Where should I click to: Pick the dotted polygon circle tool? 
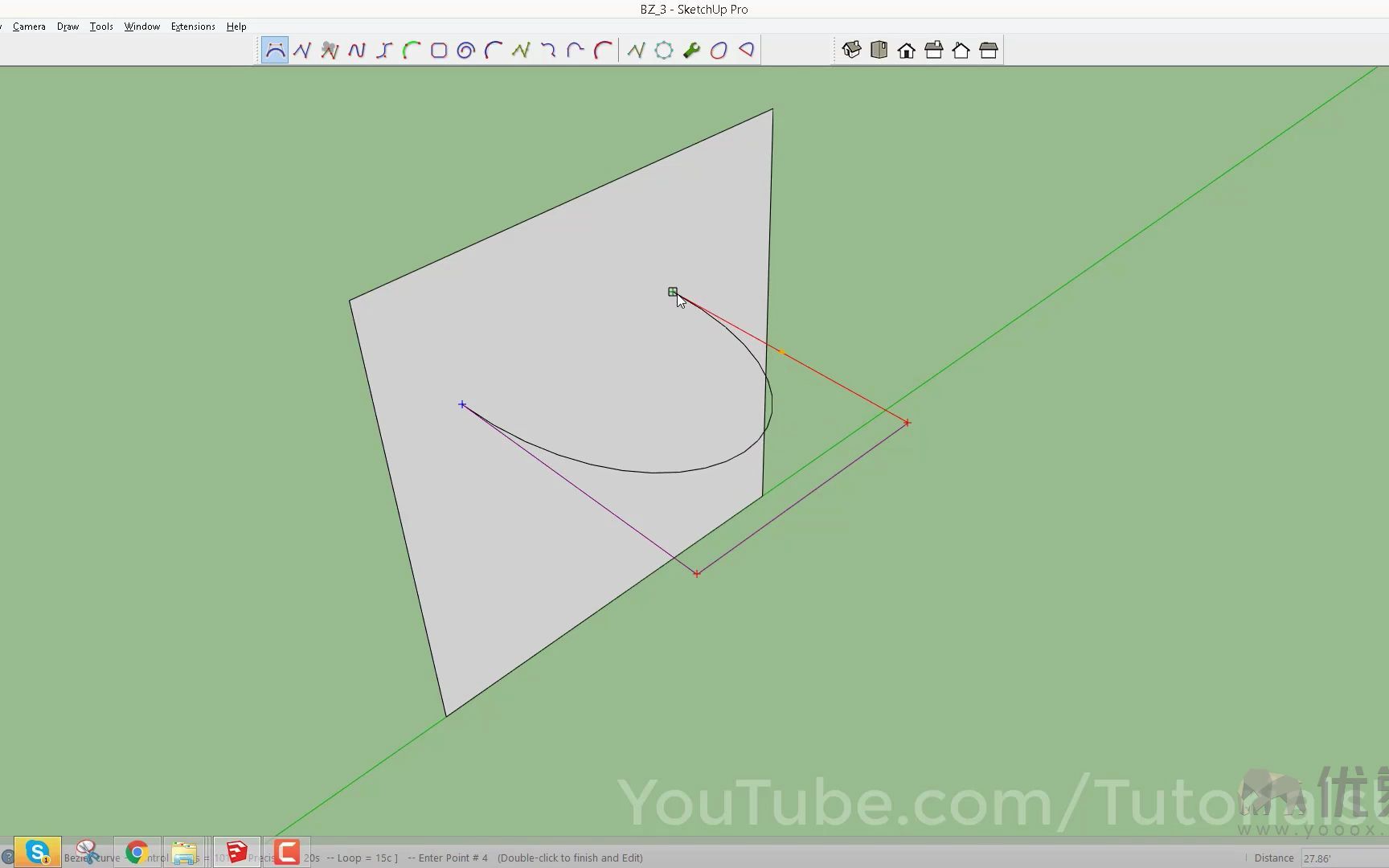click(x=664, y=51)
